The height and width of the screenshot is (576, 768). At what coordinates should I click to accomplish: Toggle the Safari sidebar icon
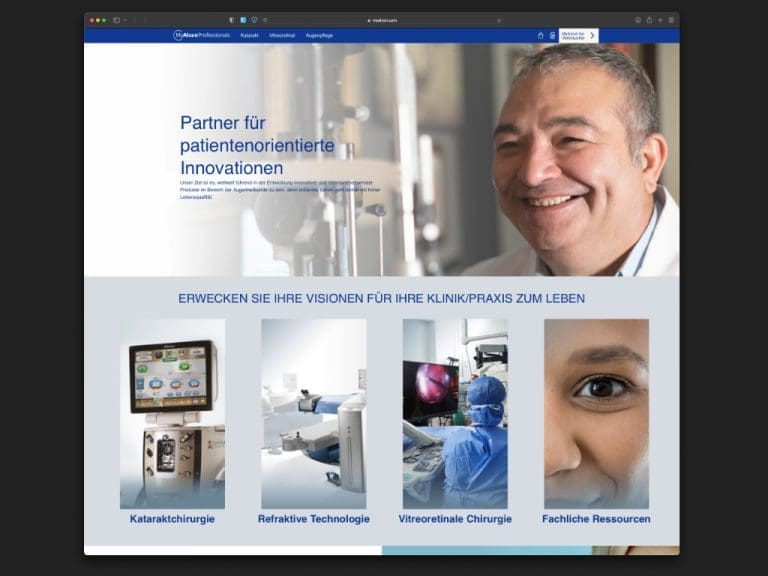117,20
